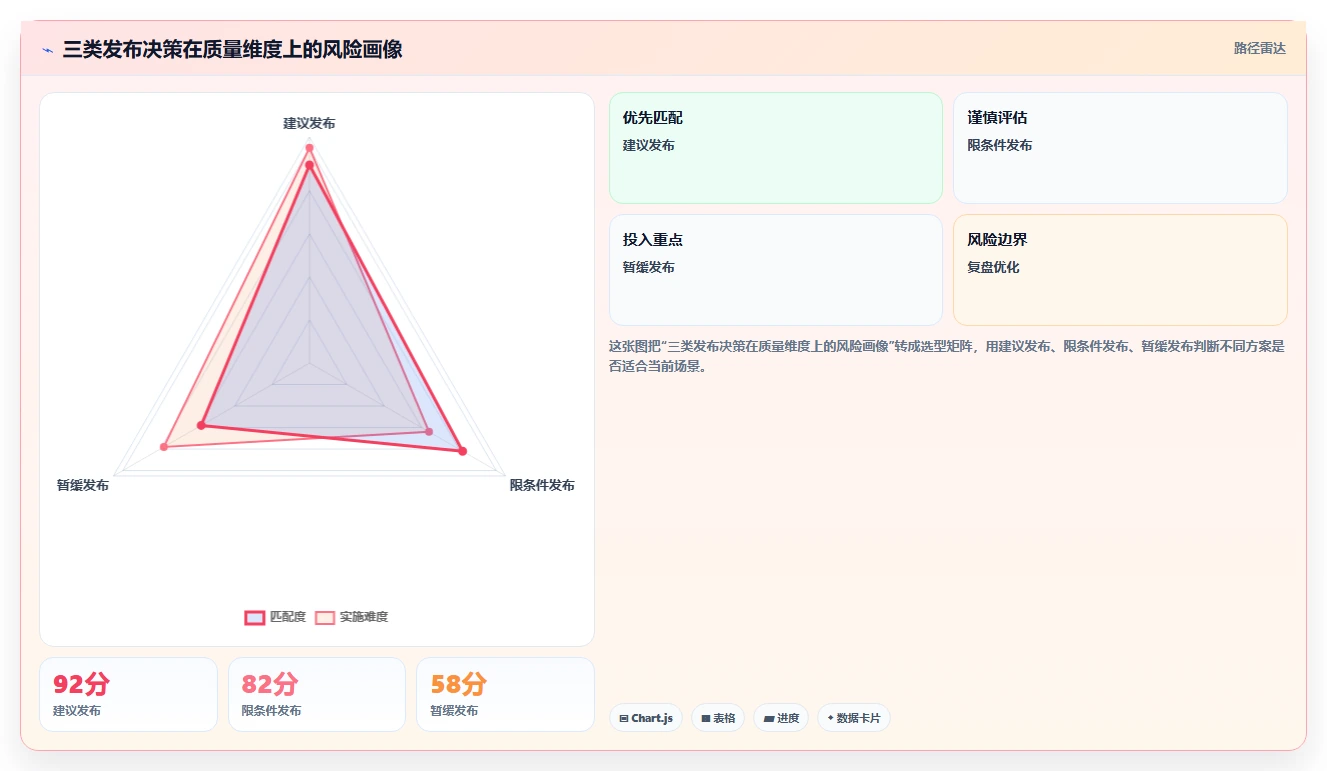Click the icon in the Chart.js tag
The height and width of the screenshot is (771, 1327).
pyautogui.click(x=624, y=718)
